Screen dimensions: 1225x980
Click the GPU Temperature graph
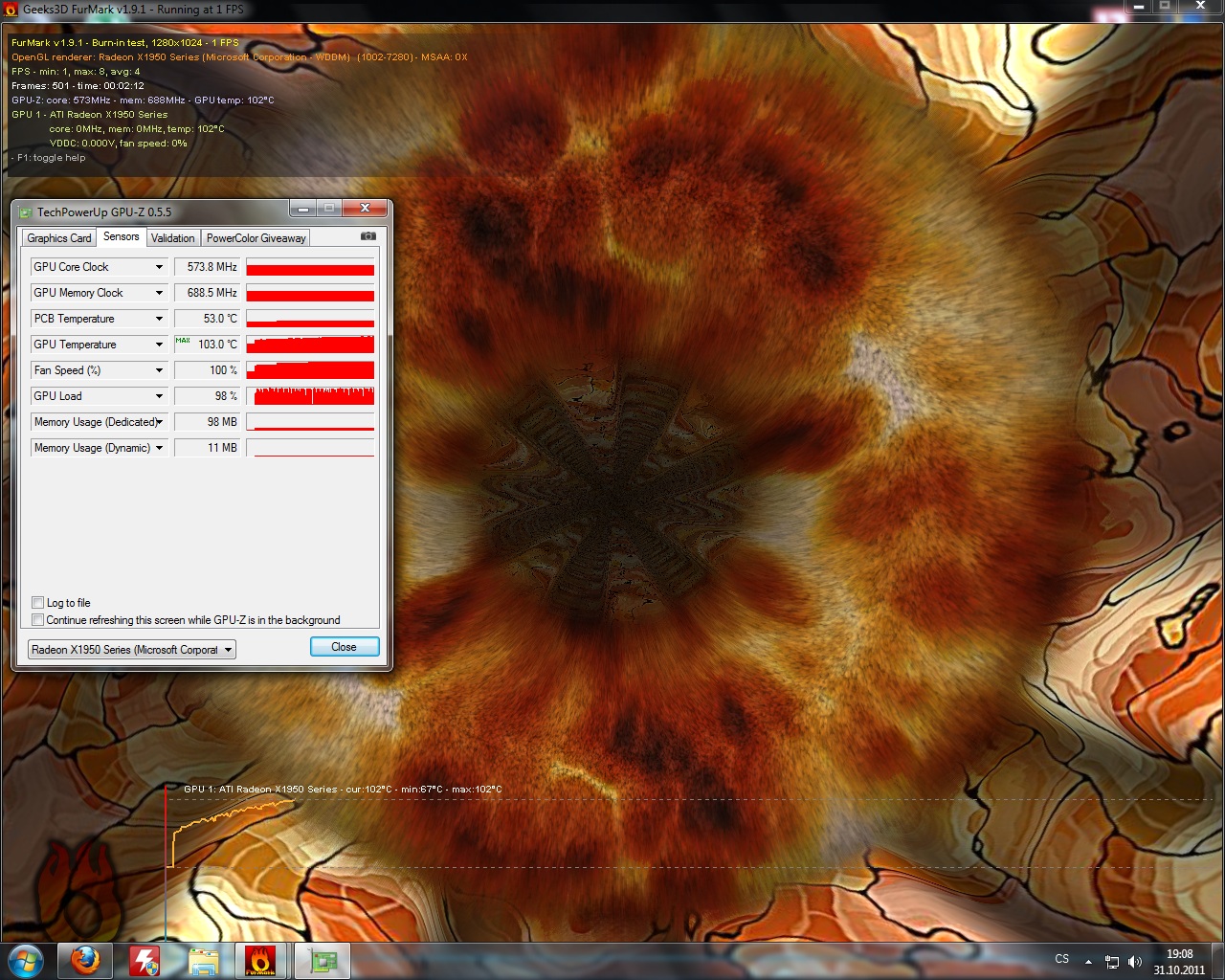[310, 345]
